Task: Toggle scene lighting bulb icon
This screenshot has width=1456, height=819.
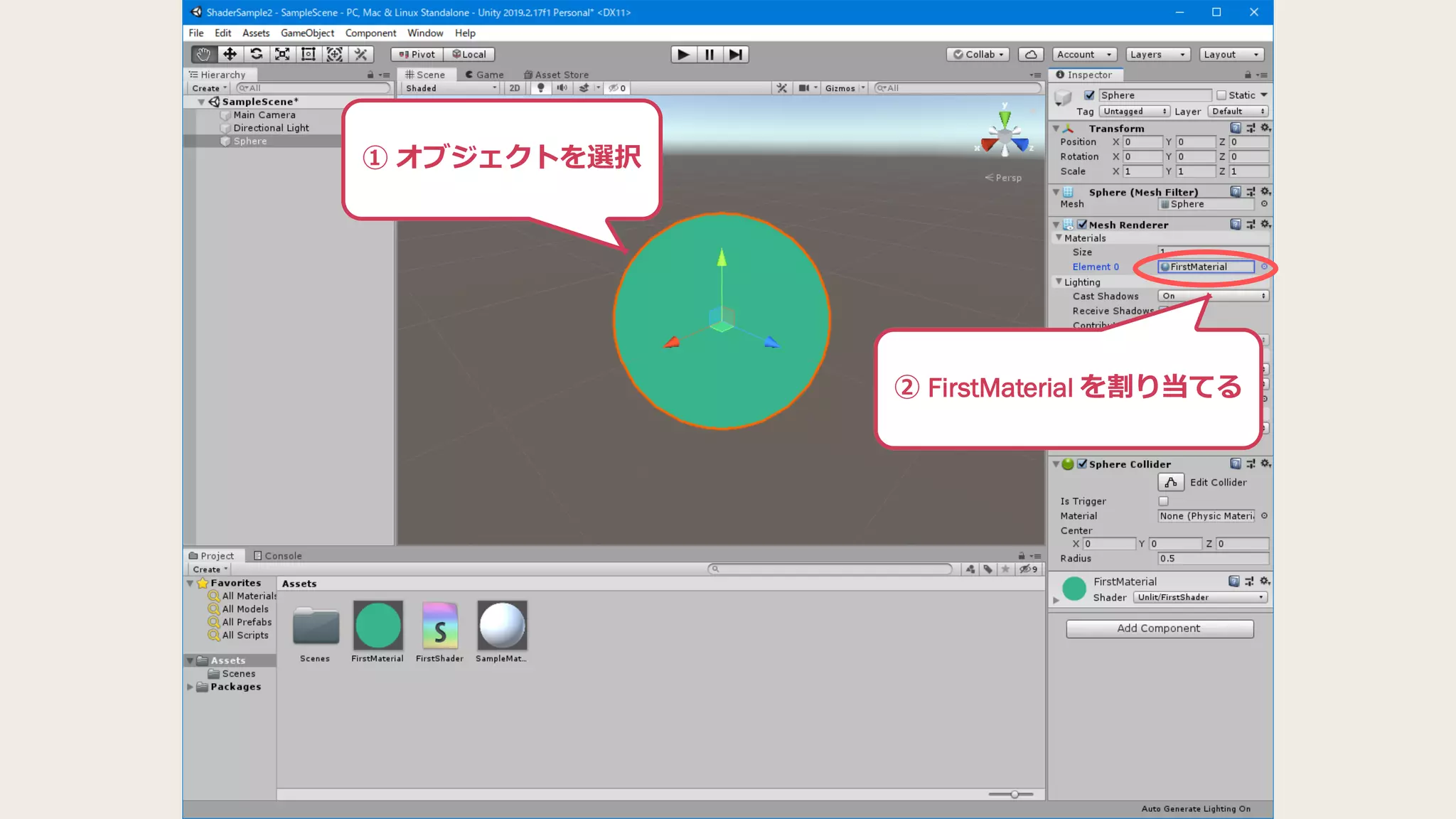Action: 541,88
